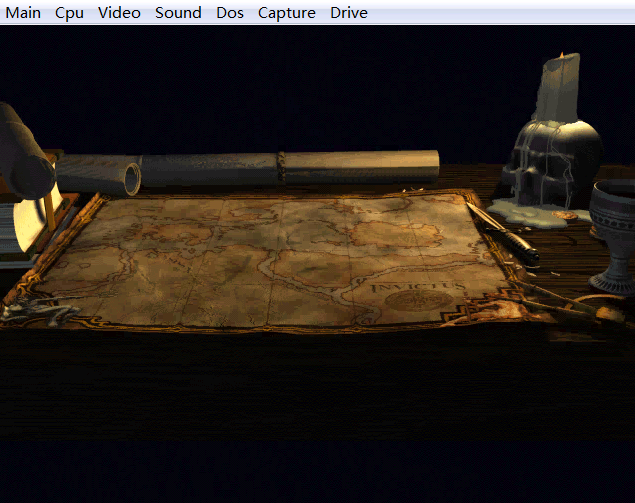Open the Drive menu

click(x=349, y=13)
